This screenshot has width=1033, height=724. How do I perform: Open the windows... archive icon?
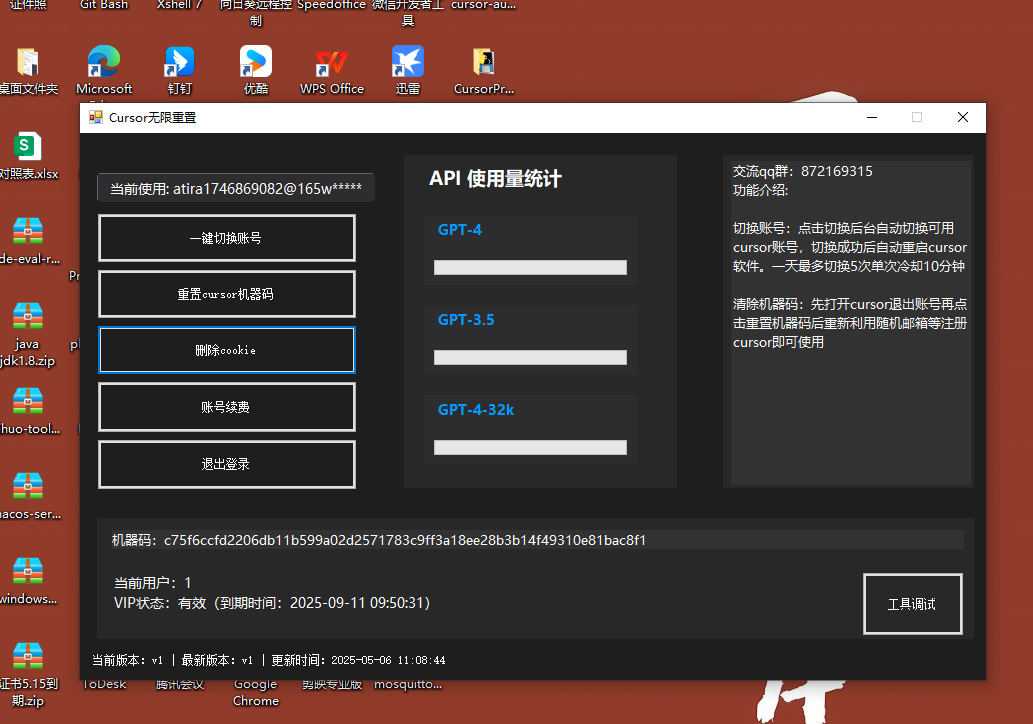(x=28, y=580)
